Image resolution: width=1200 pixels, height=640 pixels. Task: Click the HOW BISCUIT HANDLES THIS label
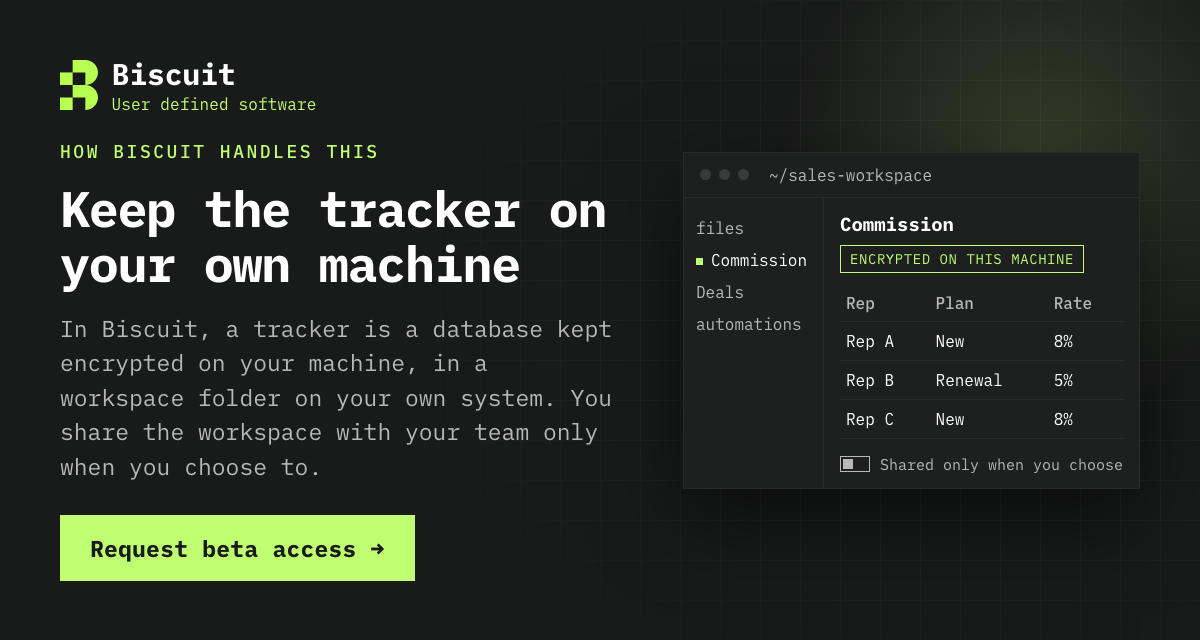(219, 152)
